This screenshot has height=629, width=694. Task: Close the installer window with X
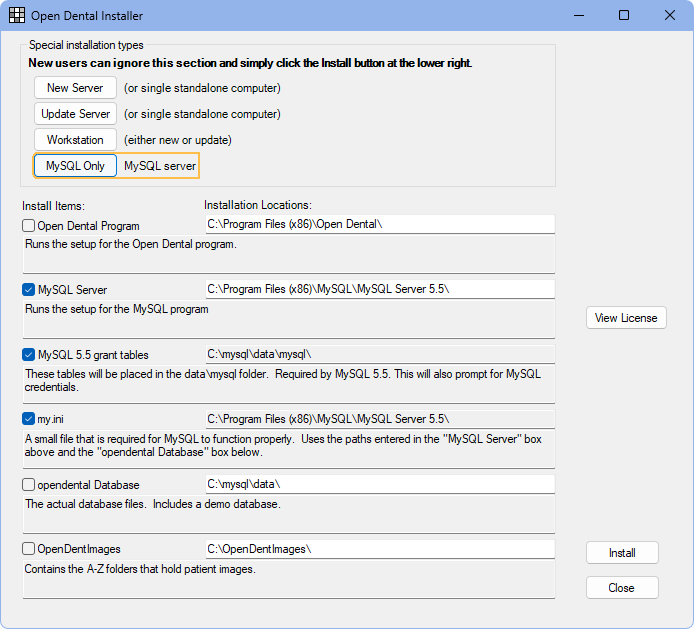tap(670, 15)
